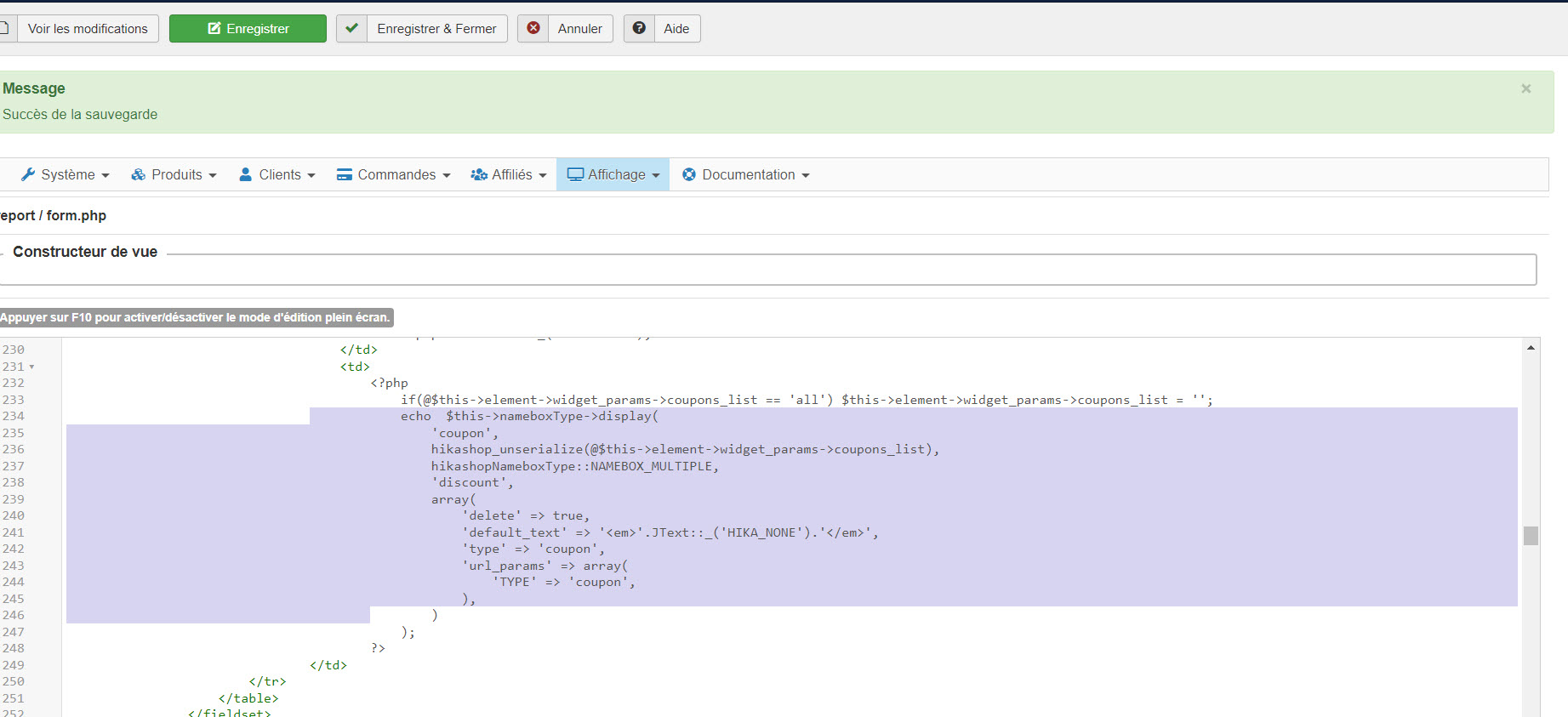Click the code editor vertical scrollbar thumb
The height and width of the screenshot is (717, 1568).
(1531, 535)
